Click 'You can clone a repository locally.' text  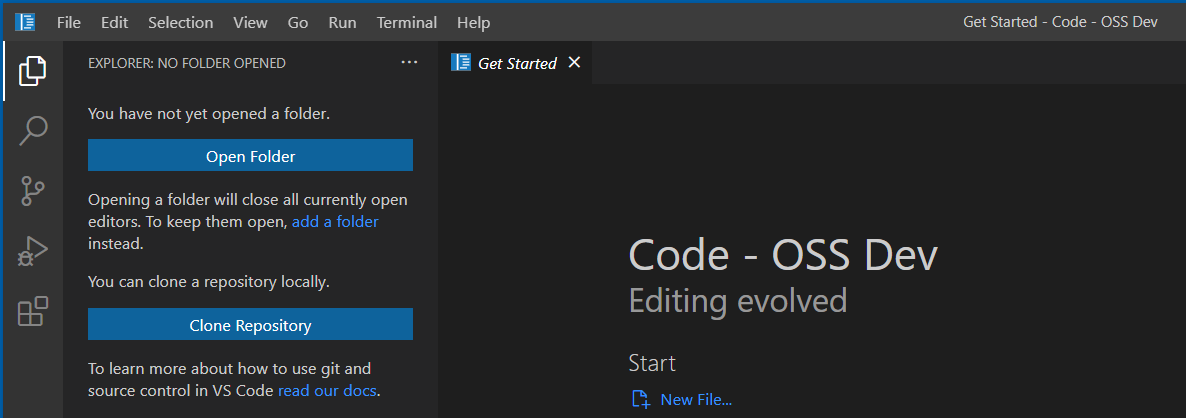pos(209,282)
